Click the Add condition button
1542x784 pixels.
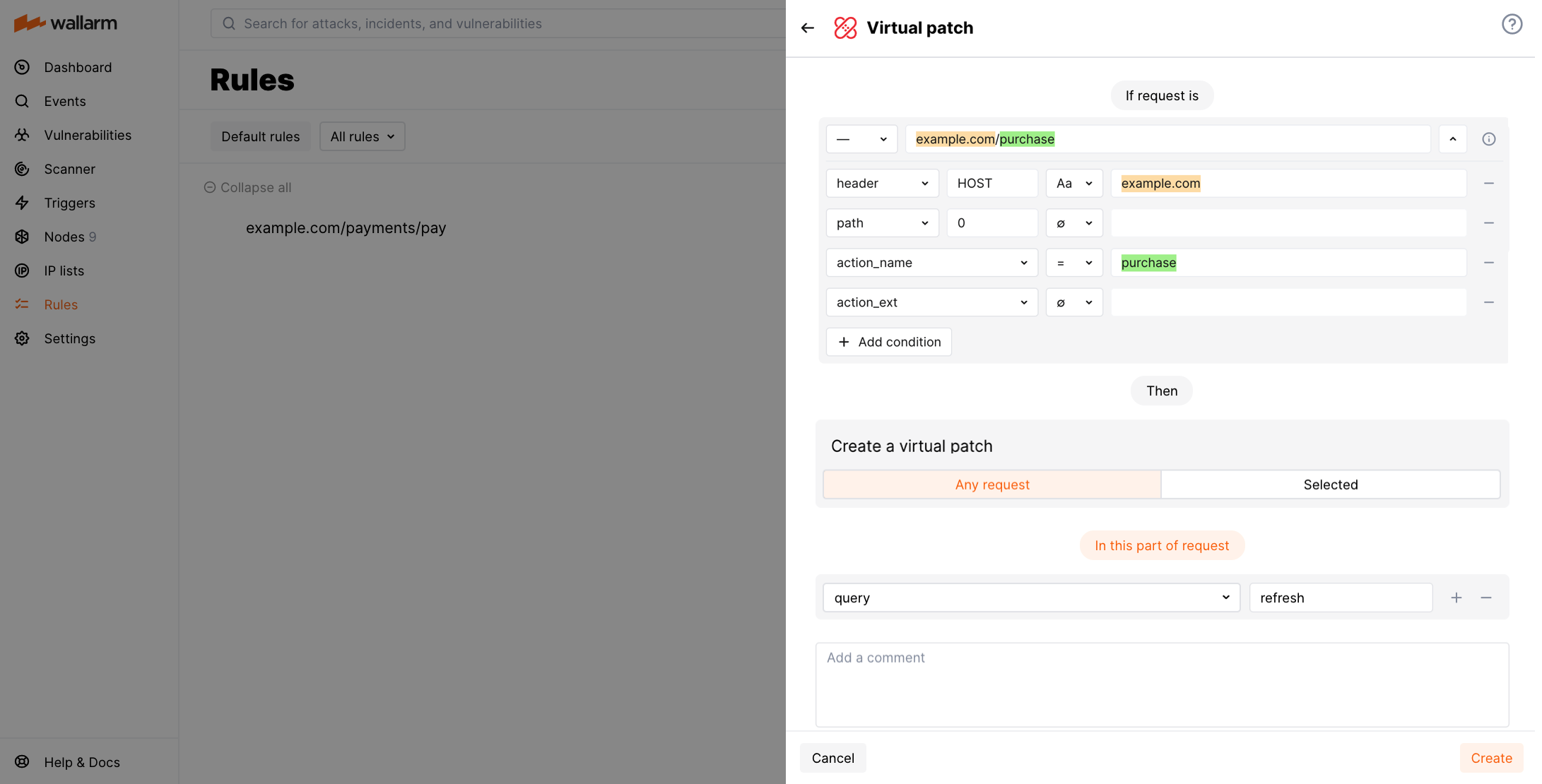888,342
